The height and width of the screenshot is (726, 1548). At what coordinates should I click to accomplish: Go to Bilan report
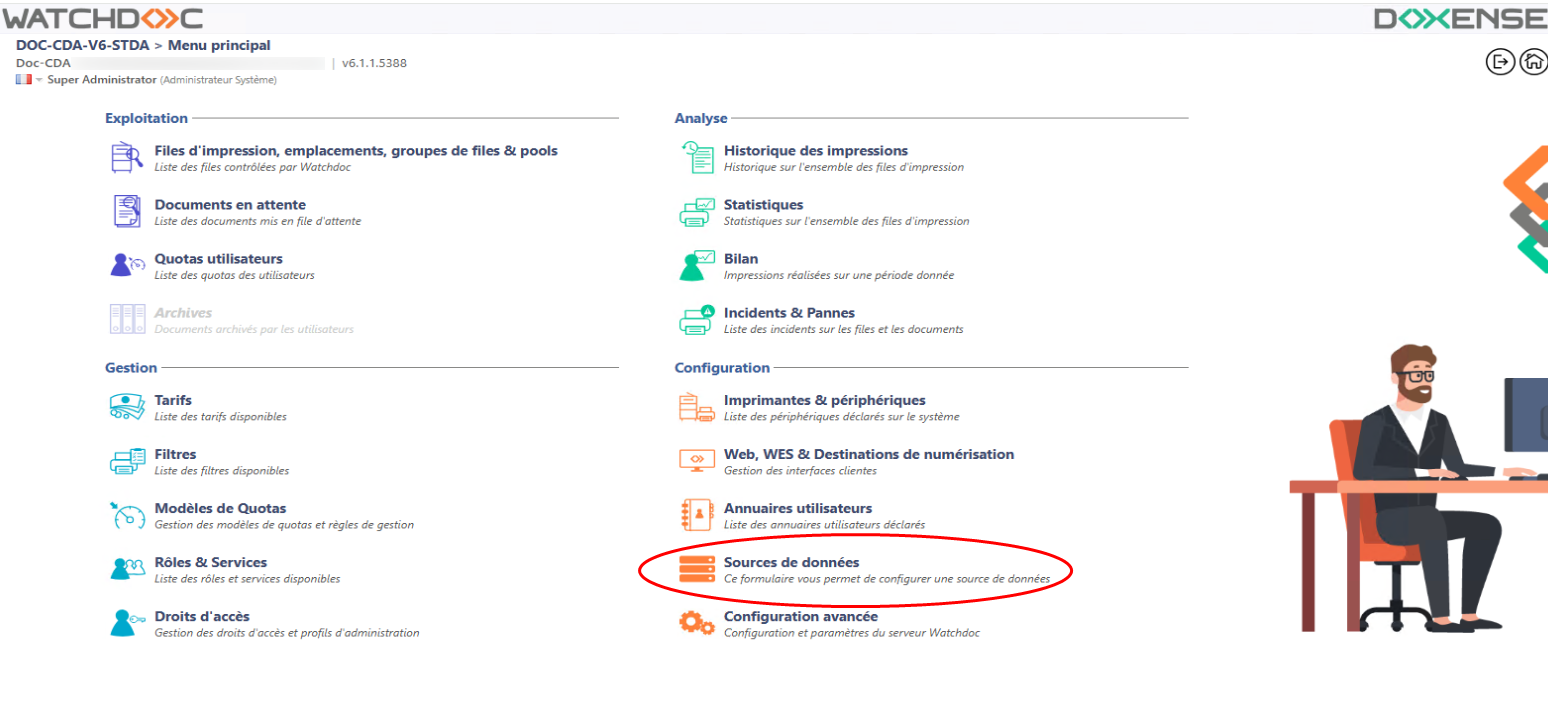click(x=741, y=259)
